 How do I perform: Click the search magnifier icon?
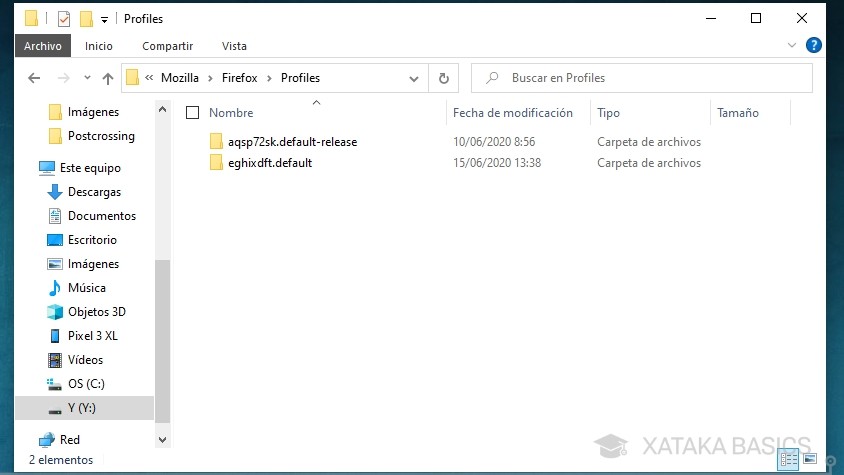[x=492, y=78]
